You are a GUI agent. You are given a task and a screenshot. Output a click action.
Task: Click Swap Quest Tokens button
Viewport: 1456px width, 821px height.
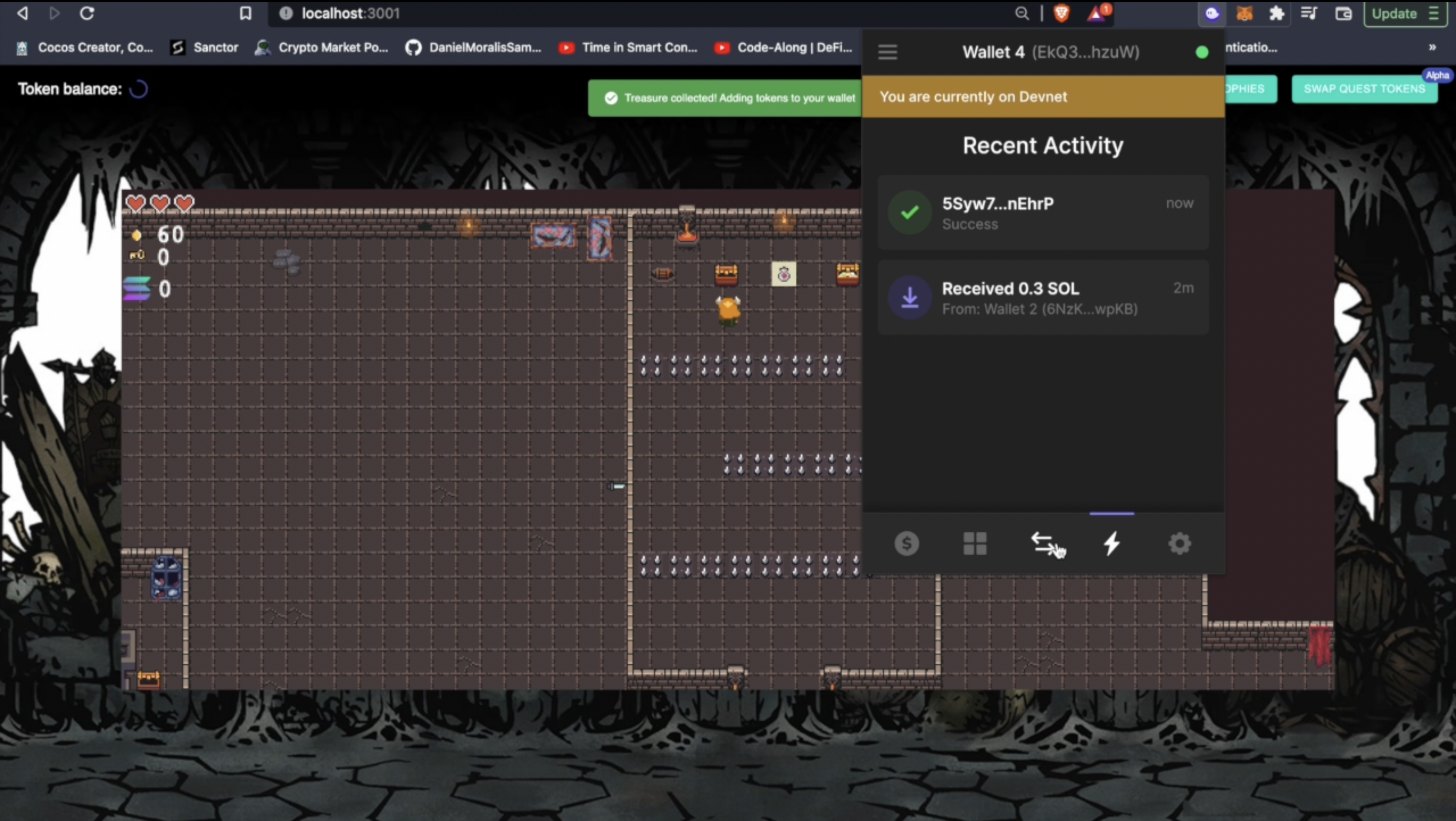(1364, 88)
